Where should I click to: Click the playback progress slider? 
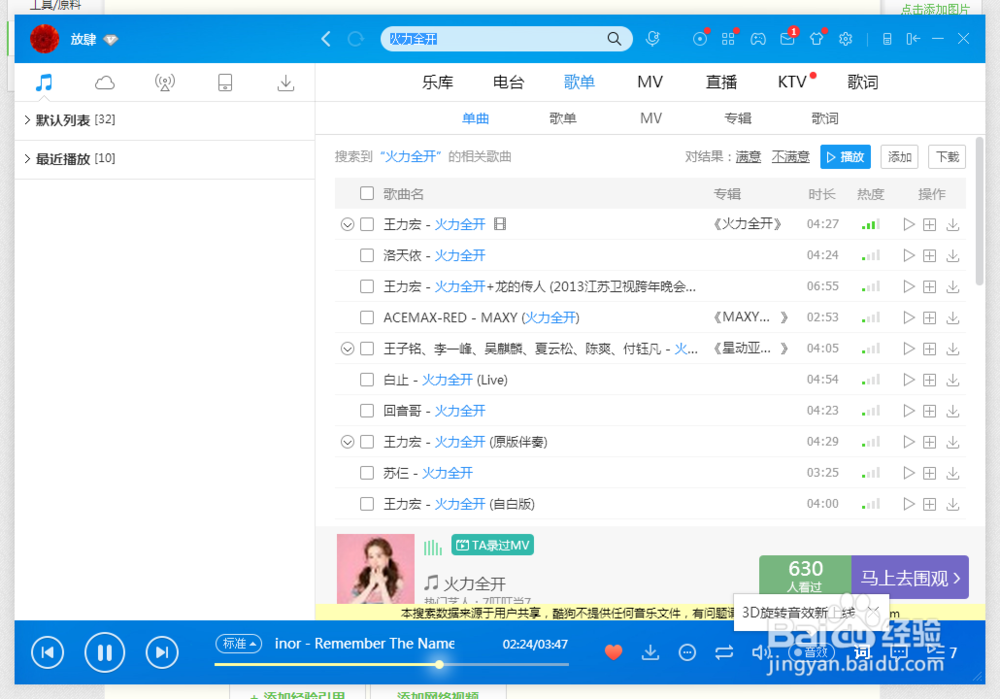[439, 664]
